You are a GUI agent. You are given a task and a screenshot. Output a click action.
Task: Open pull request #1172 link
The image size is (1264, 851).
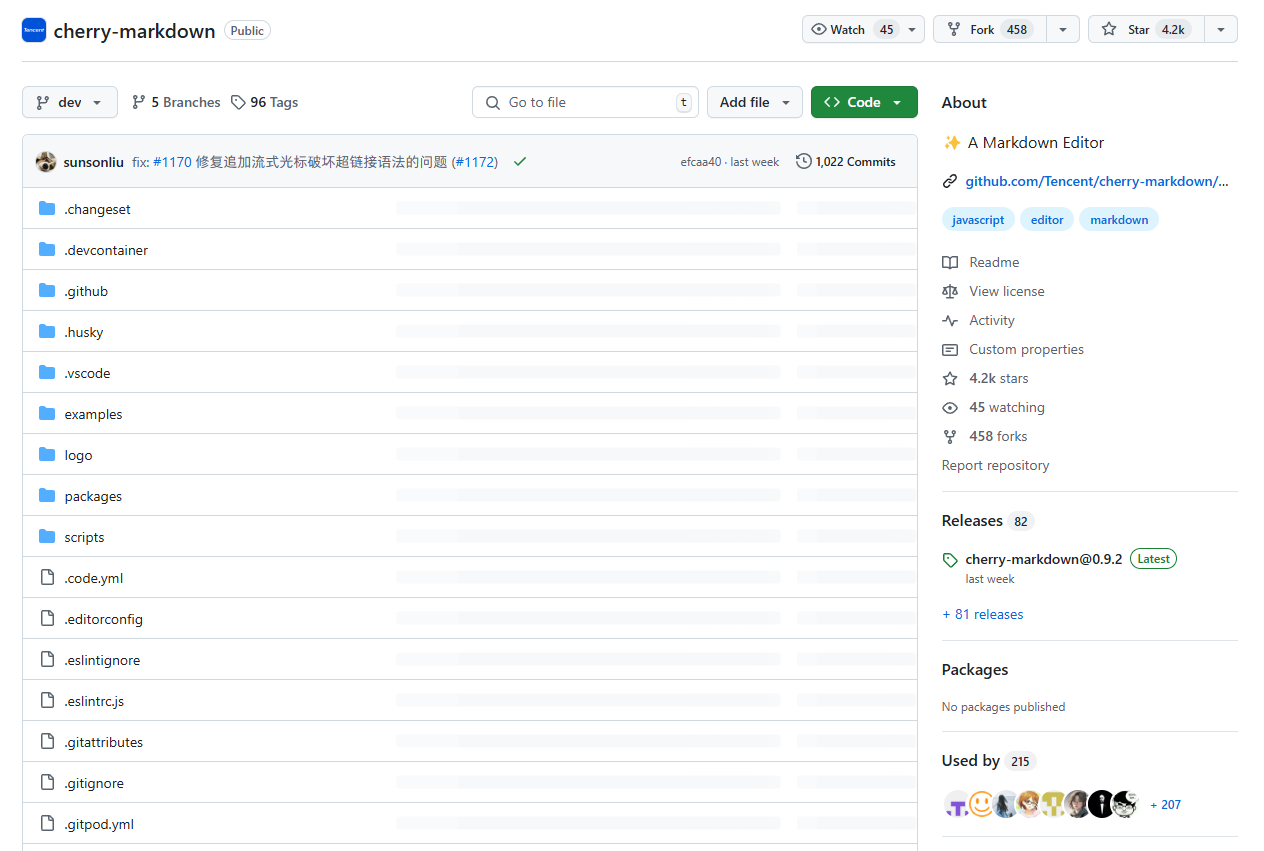coord(475,161)
